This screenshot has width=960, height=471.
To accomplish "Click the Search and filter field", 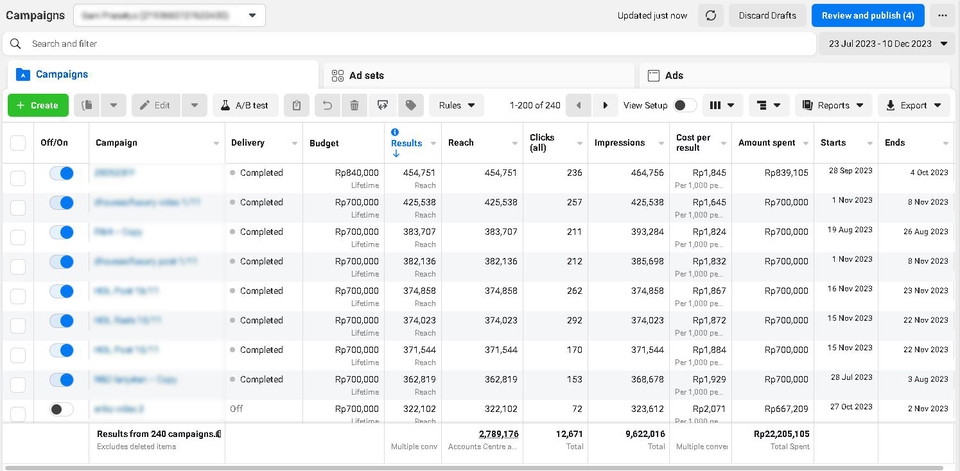I will click(x=409, y=43).
